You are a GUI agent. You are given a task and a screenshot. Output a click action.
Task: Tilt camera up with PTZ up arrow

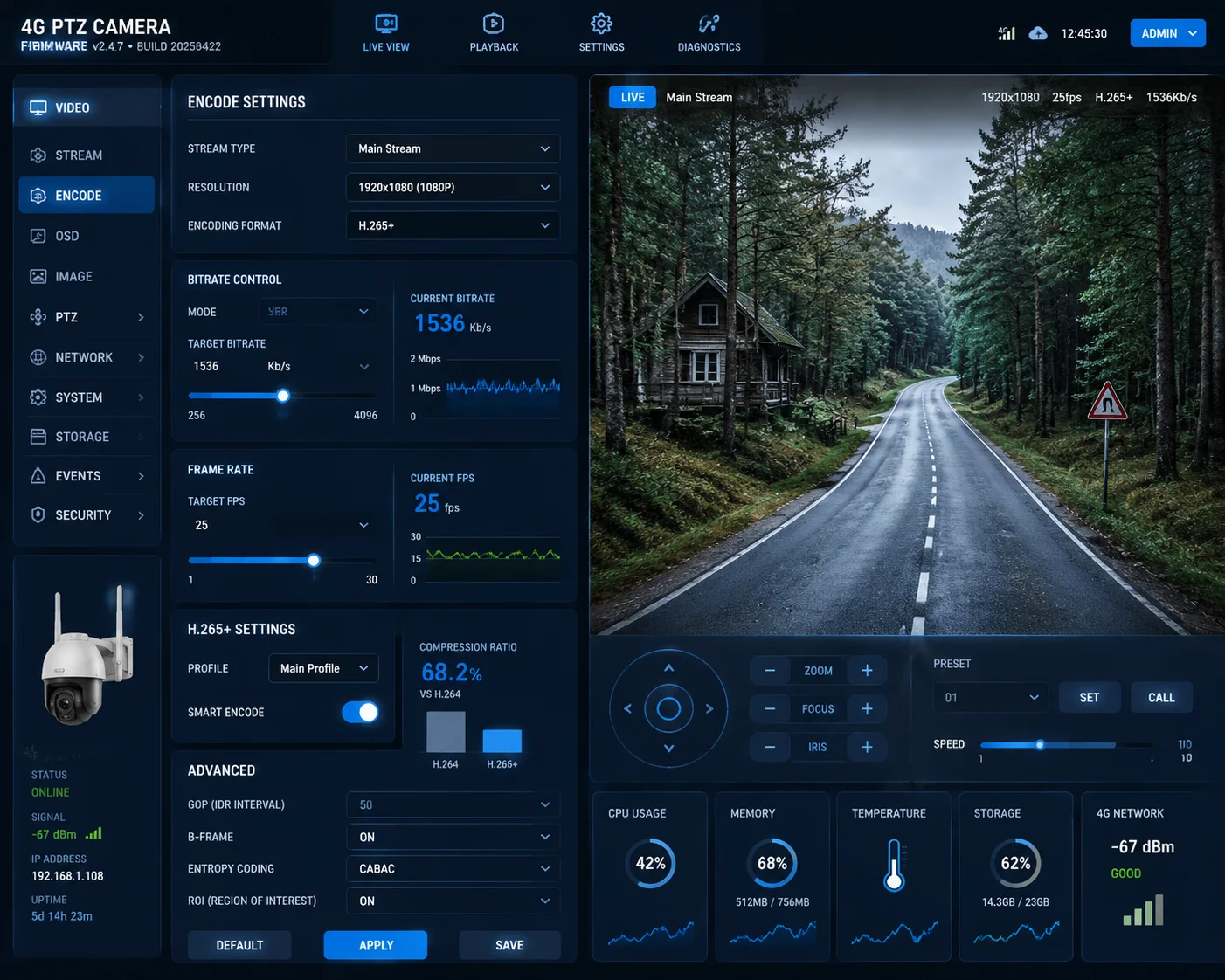668,668
